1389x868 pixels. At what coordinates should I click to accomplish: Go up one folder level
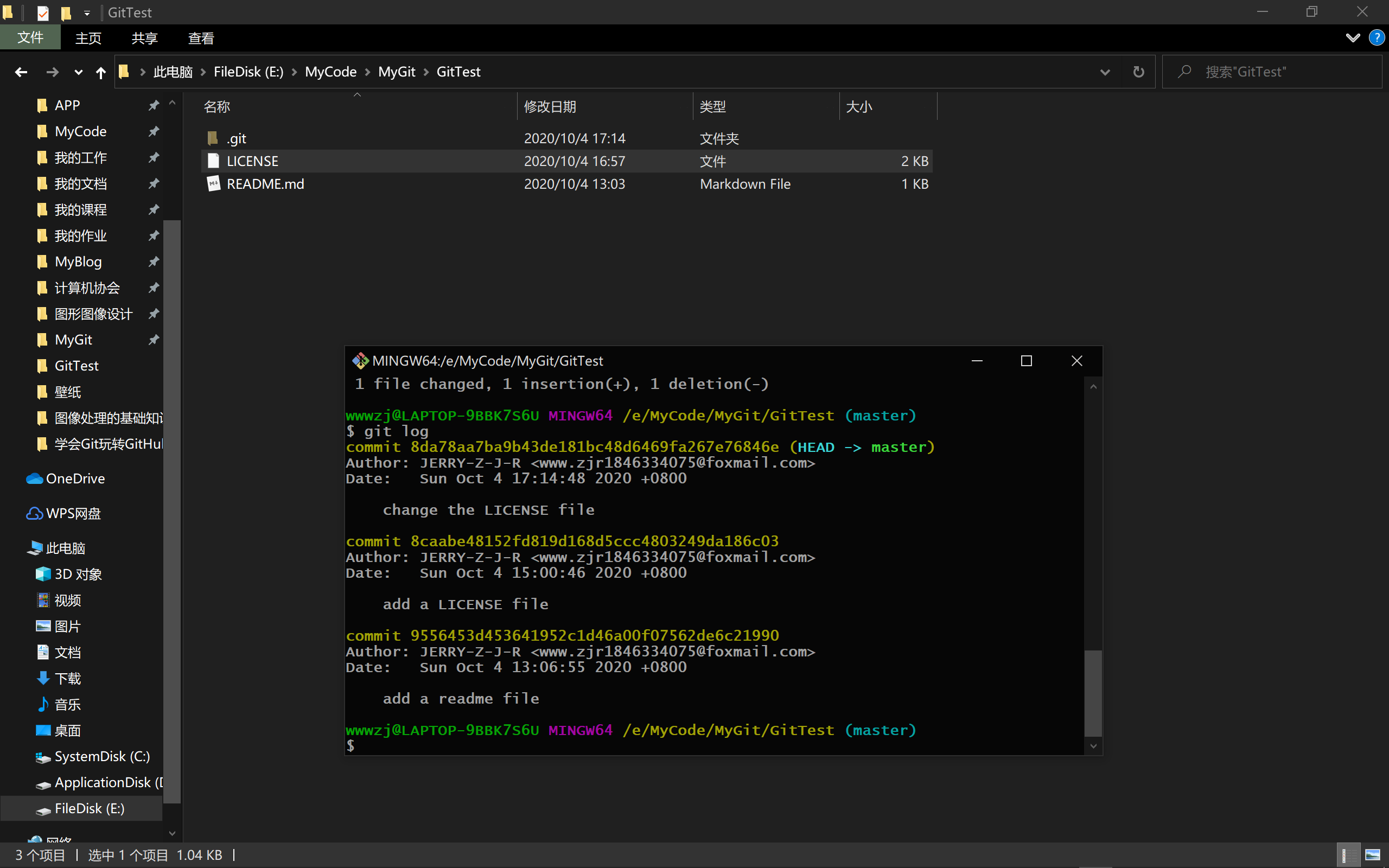point(101,72)
